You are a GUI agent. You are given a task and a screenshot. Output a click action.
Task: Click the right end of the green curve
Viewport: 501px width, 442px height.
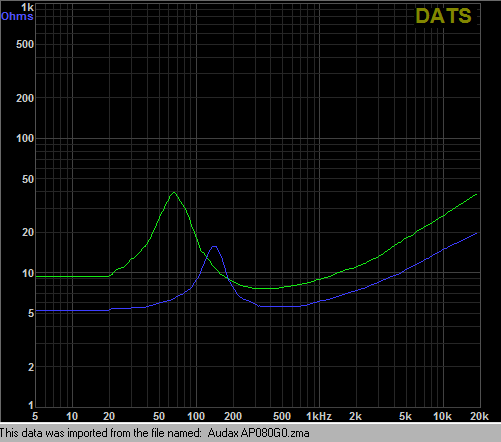[x=476, y=194]
